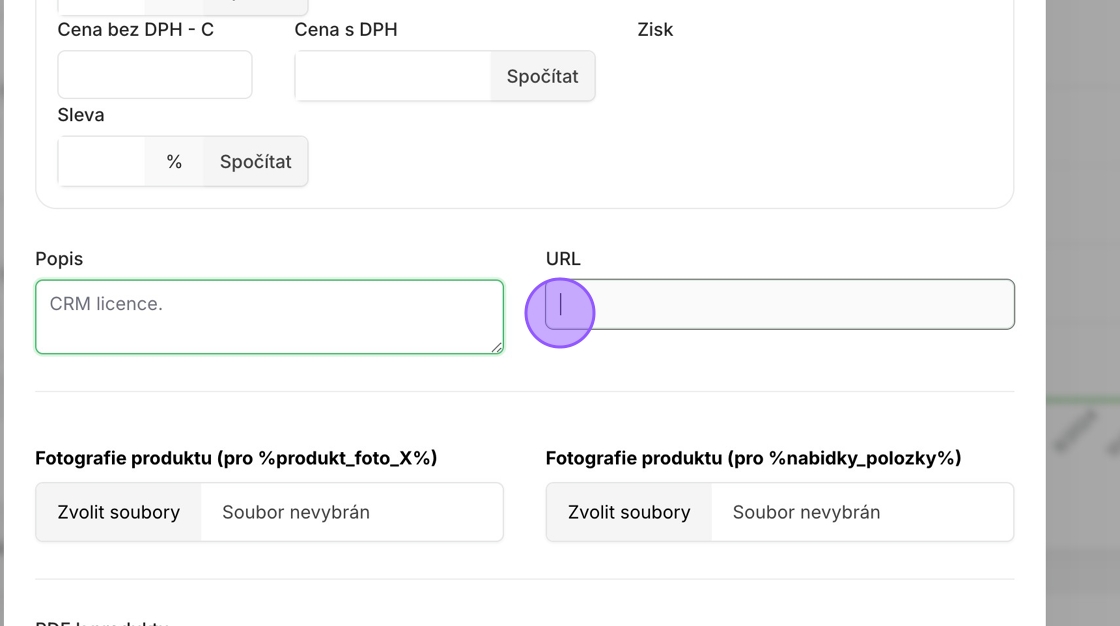This screenshot has width=1120, height=626.
Task: Click Soubor nevybrán text under produkt_foto_X
Action: [x=296, y=512]
